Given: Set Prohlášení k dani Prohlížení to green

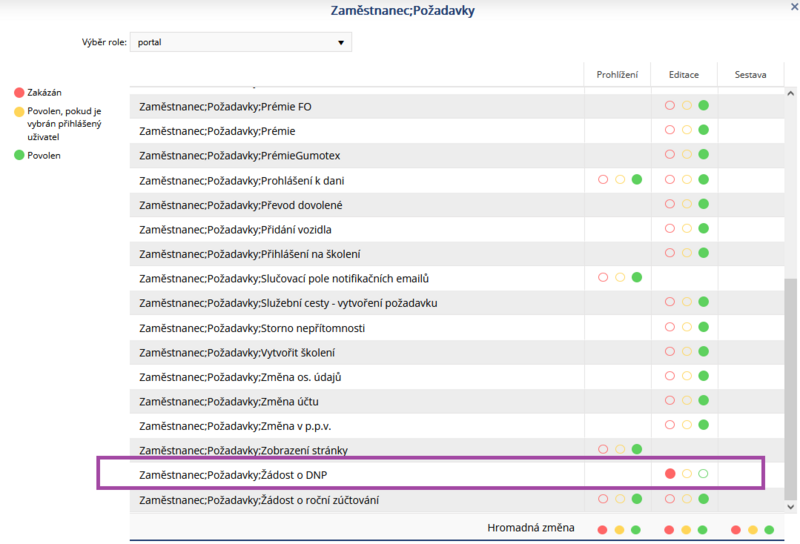Looking at the screenshot, I should [x=637, y=180].
